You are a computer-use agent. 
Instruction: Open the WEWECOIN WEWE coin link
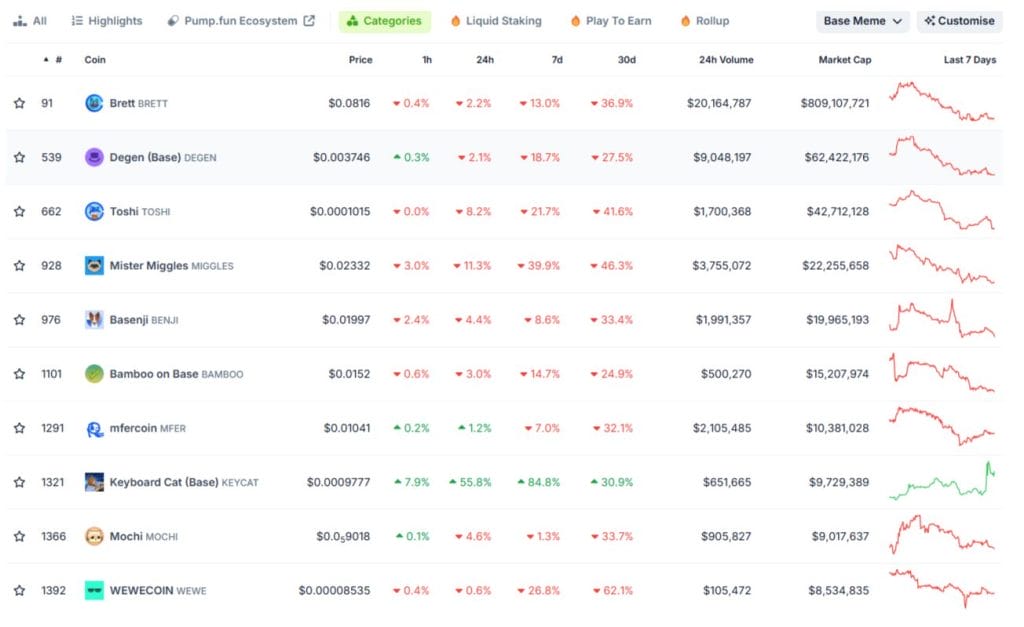tap(158, 590)
